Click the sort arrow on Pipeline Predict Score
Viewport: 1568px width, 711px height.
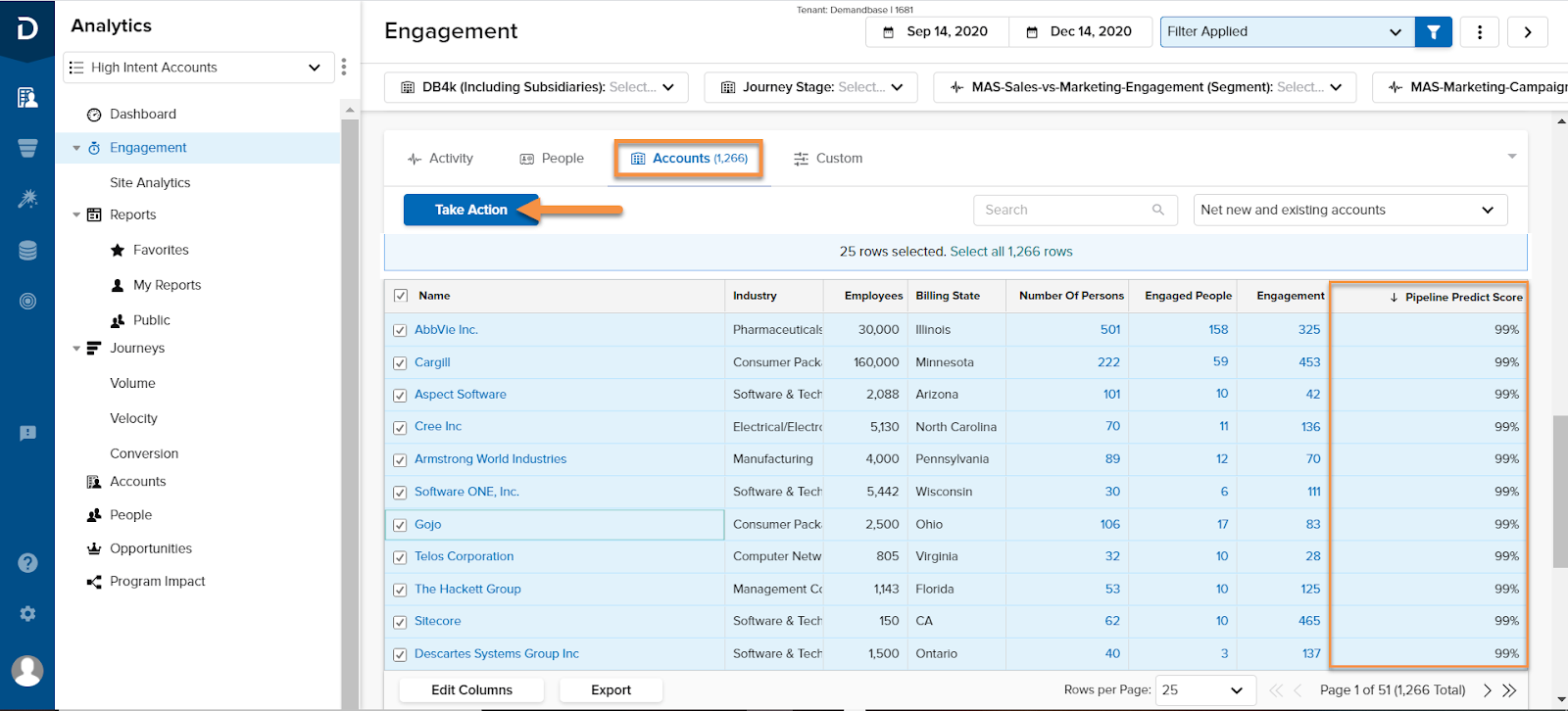point(1394,298)
